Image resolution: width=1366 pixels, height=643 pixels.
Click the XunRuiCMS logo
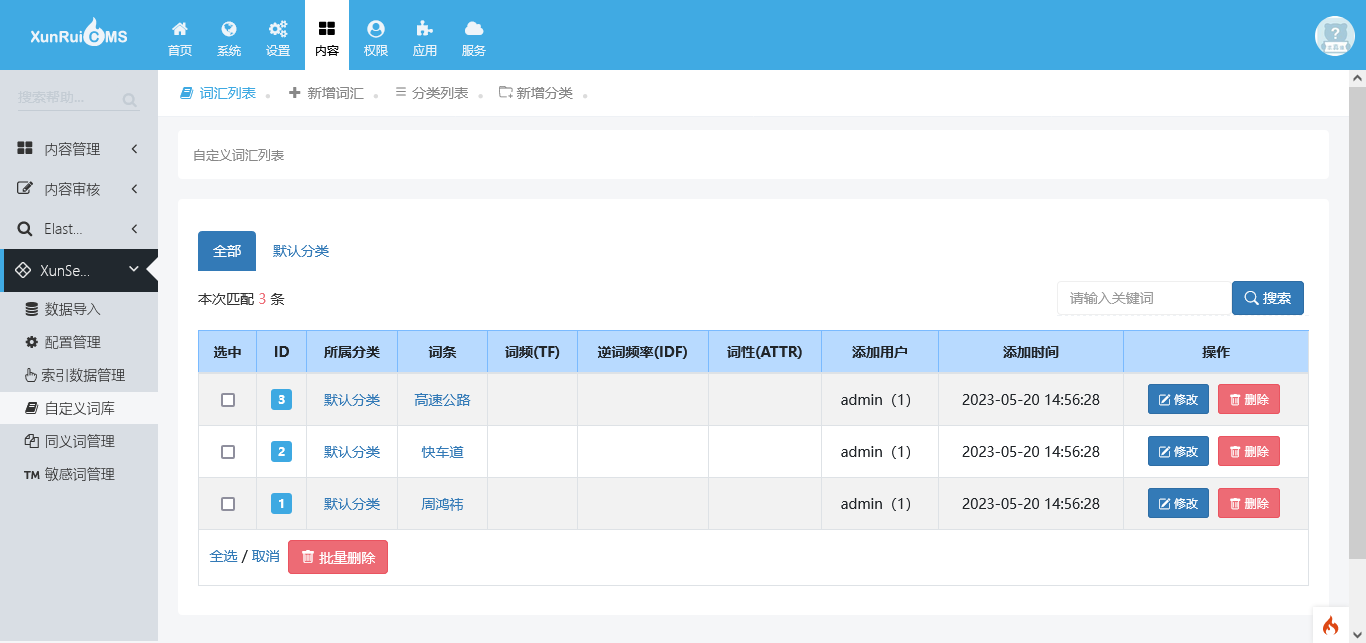coord(79,35)
